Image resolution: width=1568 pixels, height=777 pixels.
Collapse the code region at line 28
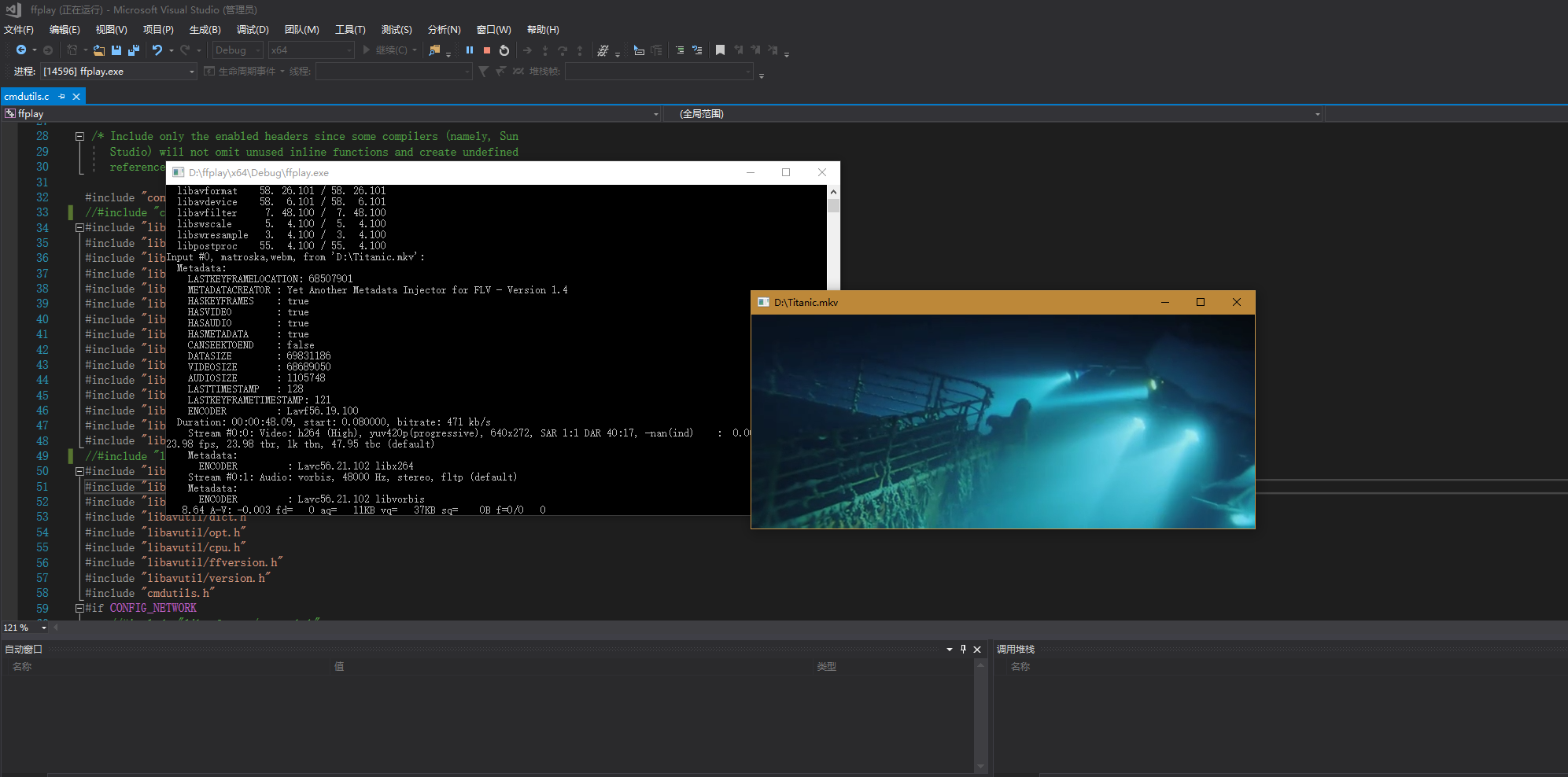79,135
